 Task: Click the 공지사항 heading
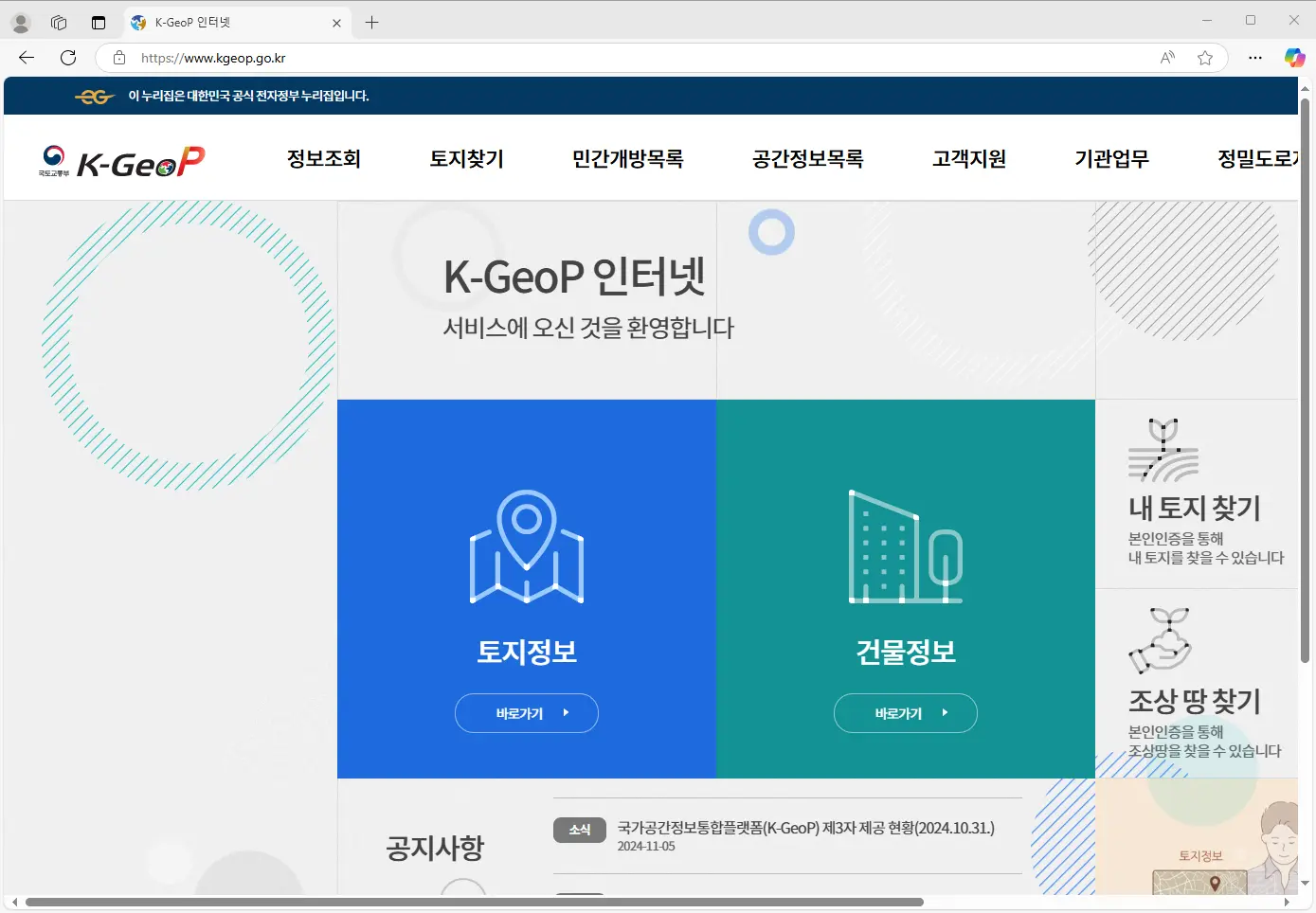pyautogui.click(x=435, y=848)
